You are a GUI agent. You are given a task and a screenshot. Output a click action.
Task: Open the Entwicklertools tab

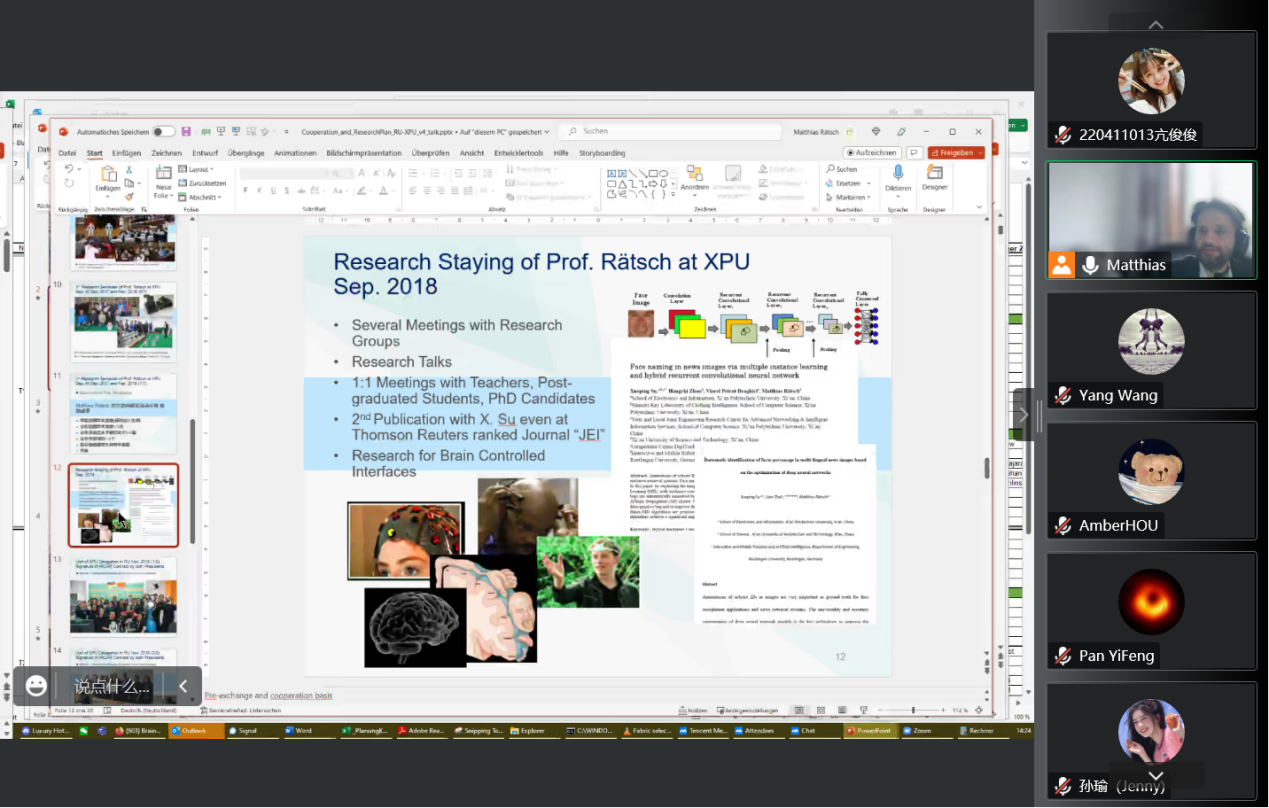[519, 153]
